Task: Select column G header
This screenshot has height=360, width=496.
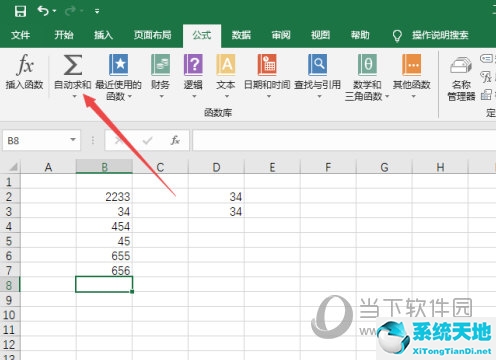Action: (384, 167)
